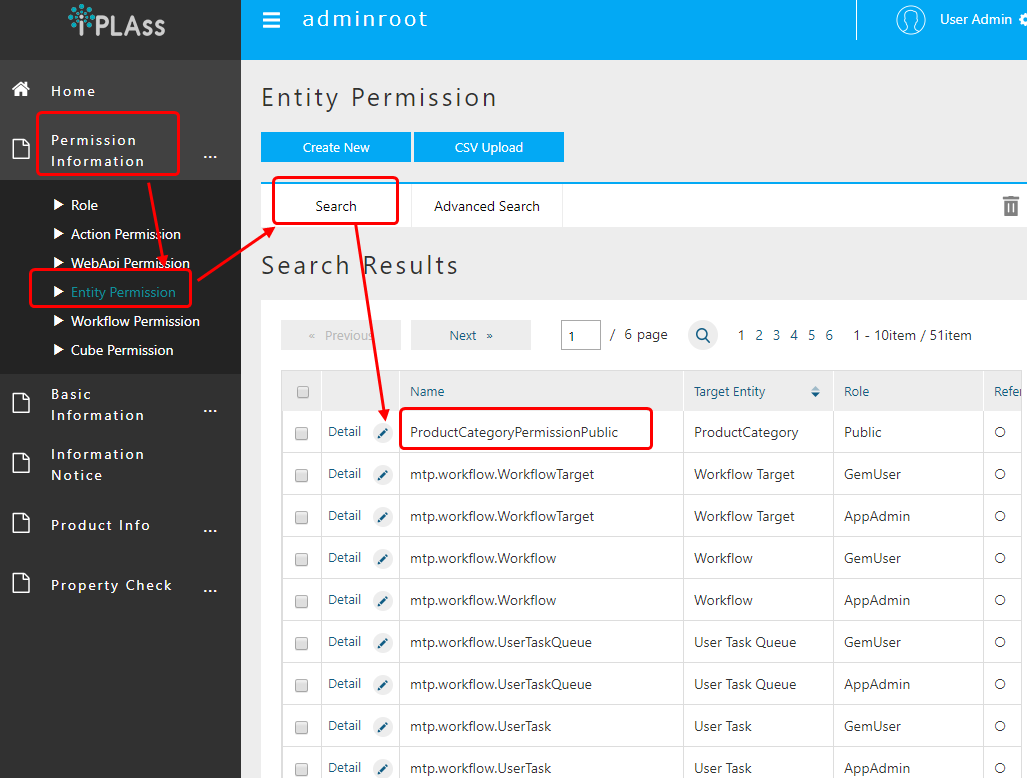The height and width of the screenshot is (778, 1027).
Task: Check the WorkflowTarget GemUser row checkbox
Action: [301, 475]
